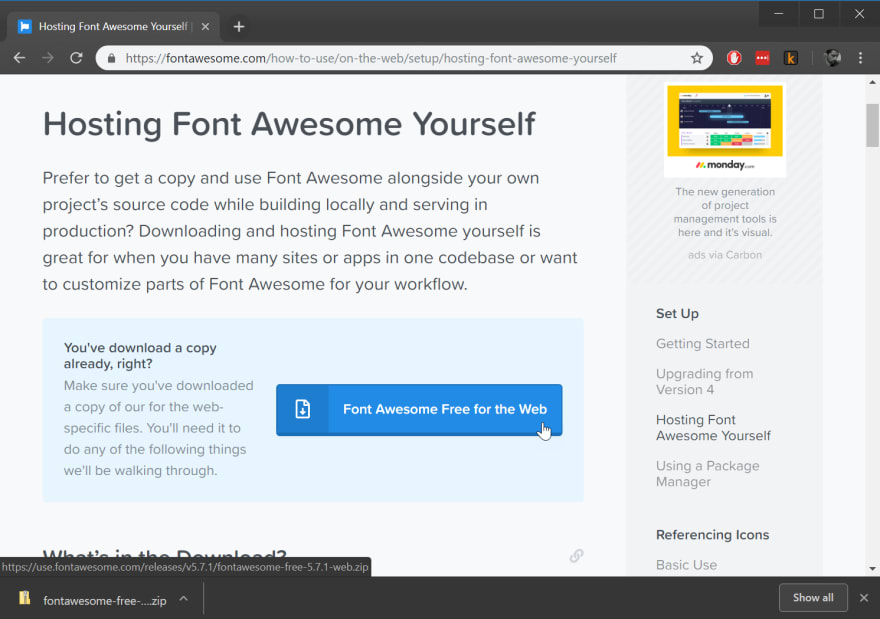Open the monday.com ad image
880x619 pixels.
(x=725, y=130)
